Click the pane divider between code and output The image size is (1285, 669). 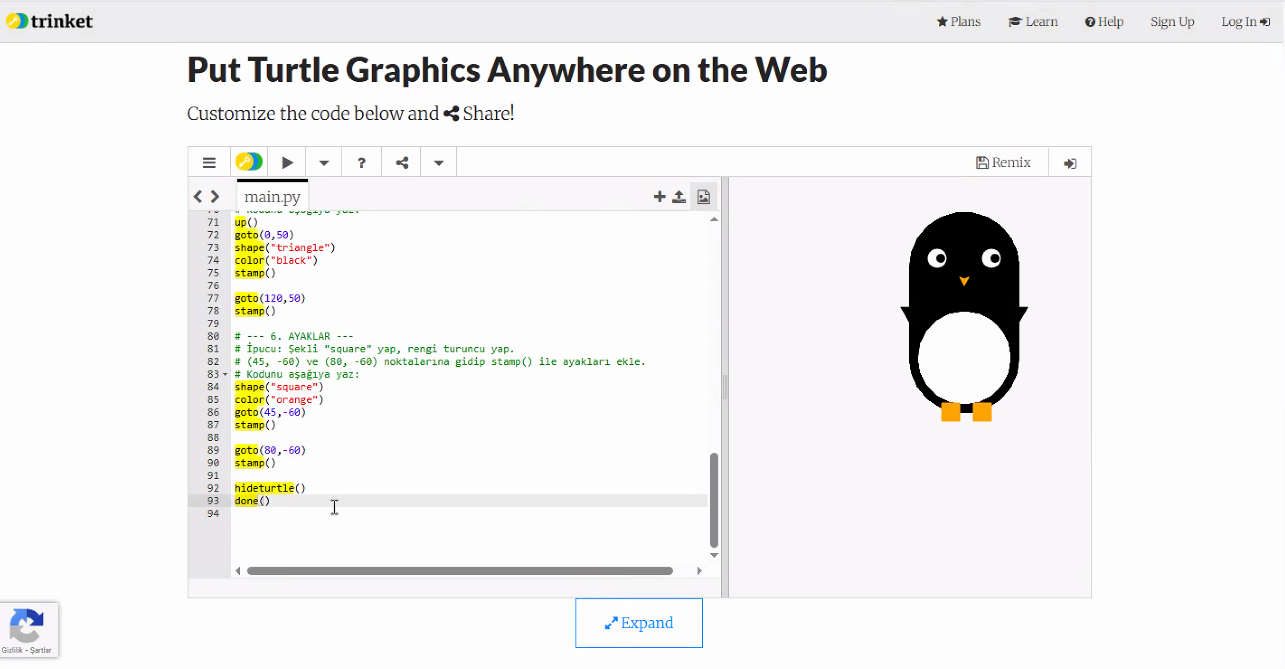pyautogui.click(x=725, y=388)
